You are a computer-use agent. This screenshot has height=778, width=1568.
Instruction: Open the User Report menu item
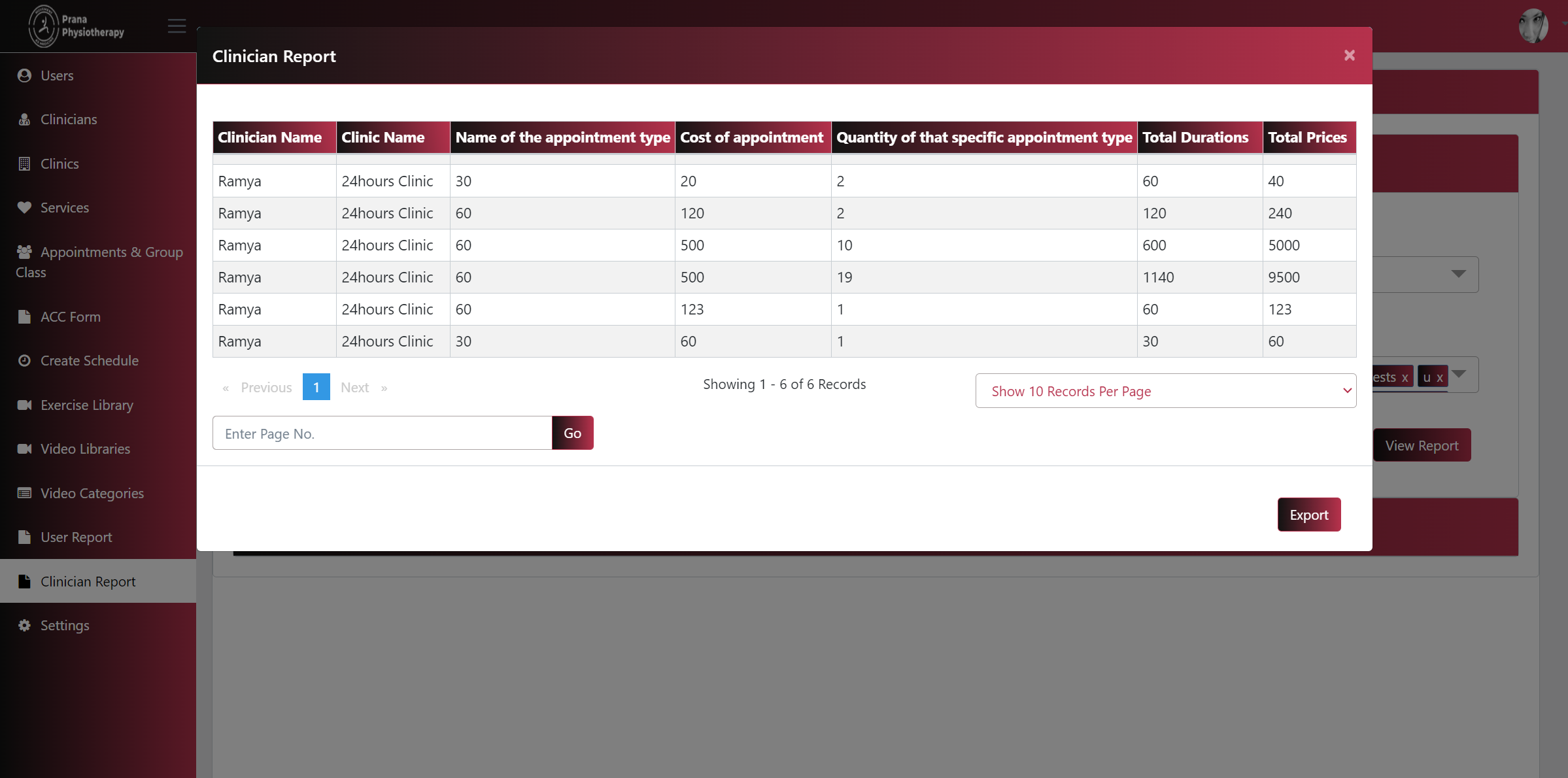pos(76,537)
